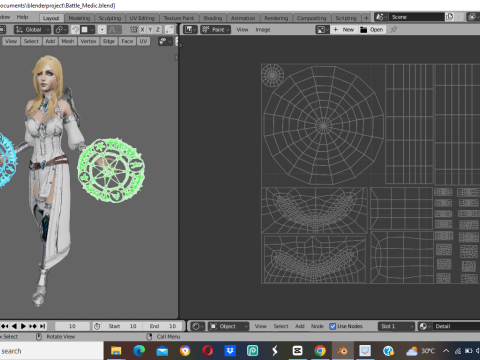
Task: Open the material browse dropdown icon
Action: (x=425, y=326)
